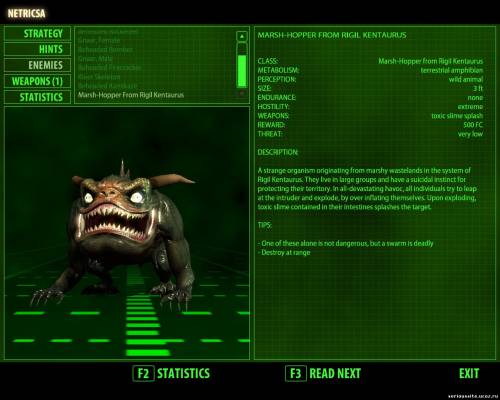Image resolution: width=500 pixels, height=400 pixels.
Task: Select the Gnaar, Female list entry
Action: pos(99,40)
